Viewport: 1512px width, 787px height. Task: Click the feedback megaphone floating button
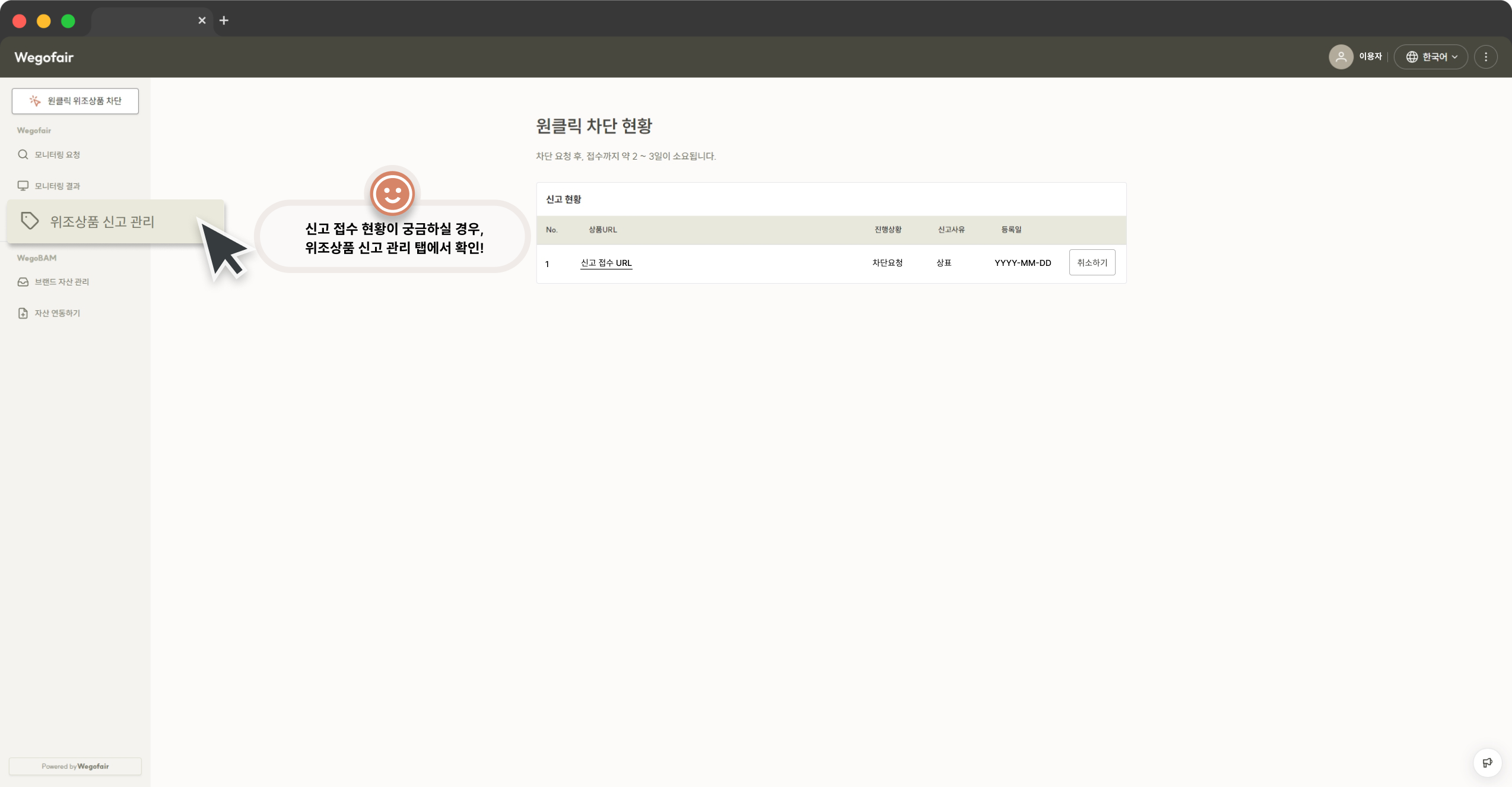[x=1487, y=763]
